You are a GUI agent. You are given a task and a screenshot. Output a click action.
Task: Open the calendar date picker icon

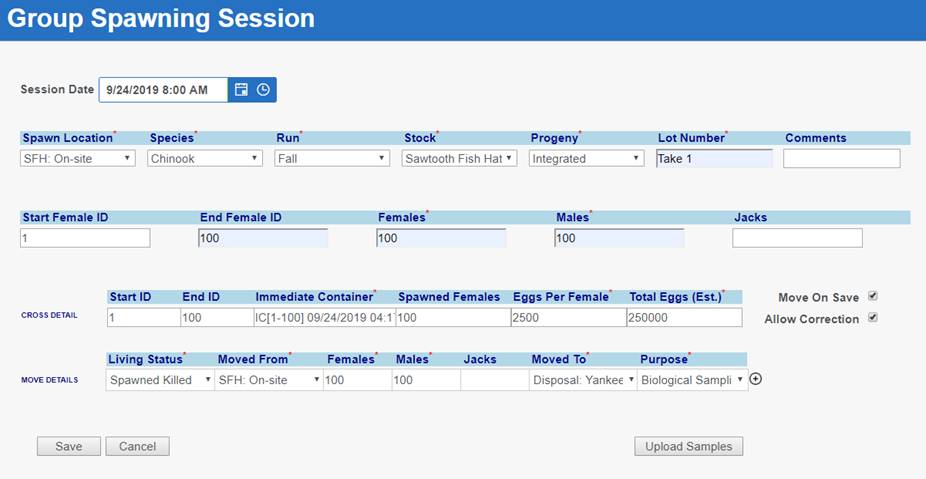pos(241,90)
